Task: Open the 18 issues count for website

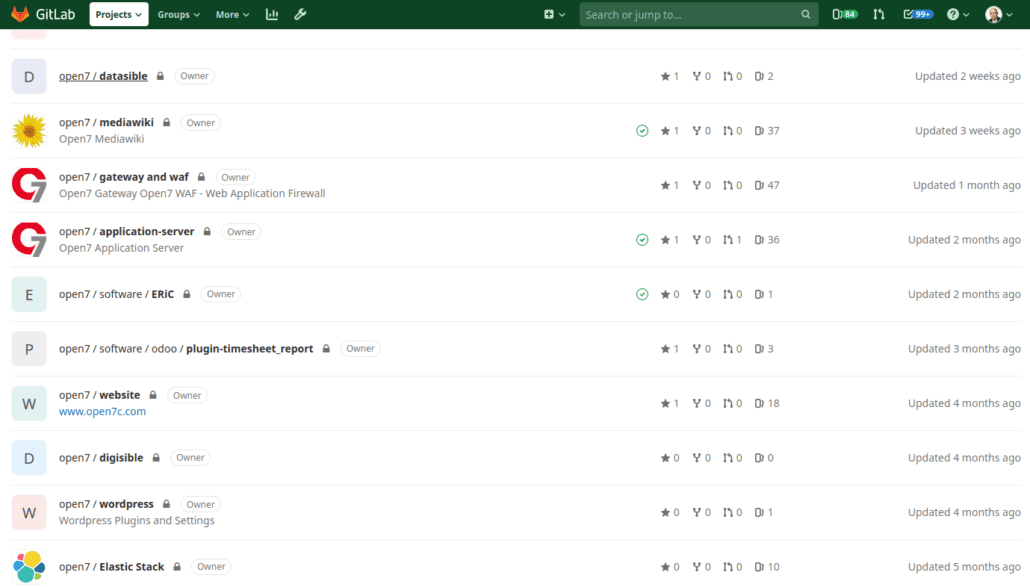Action: coord(767,403)
